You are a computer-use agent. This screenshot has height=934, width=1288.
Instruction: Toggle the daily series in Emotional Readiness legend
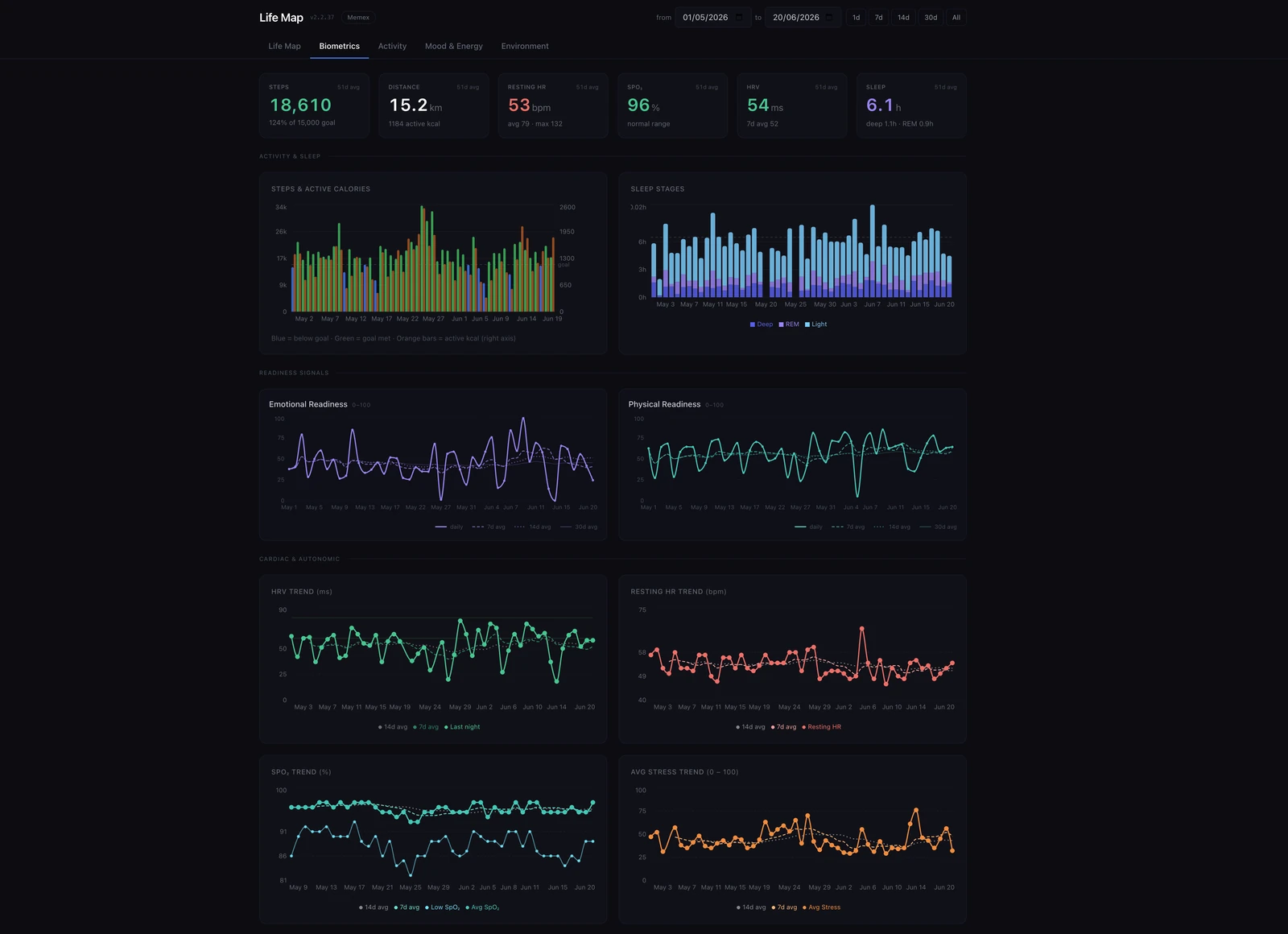pyautogui.click(x=448, y=527)
